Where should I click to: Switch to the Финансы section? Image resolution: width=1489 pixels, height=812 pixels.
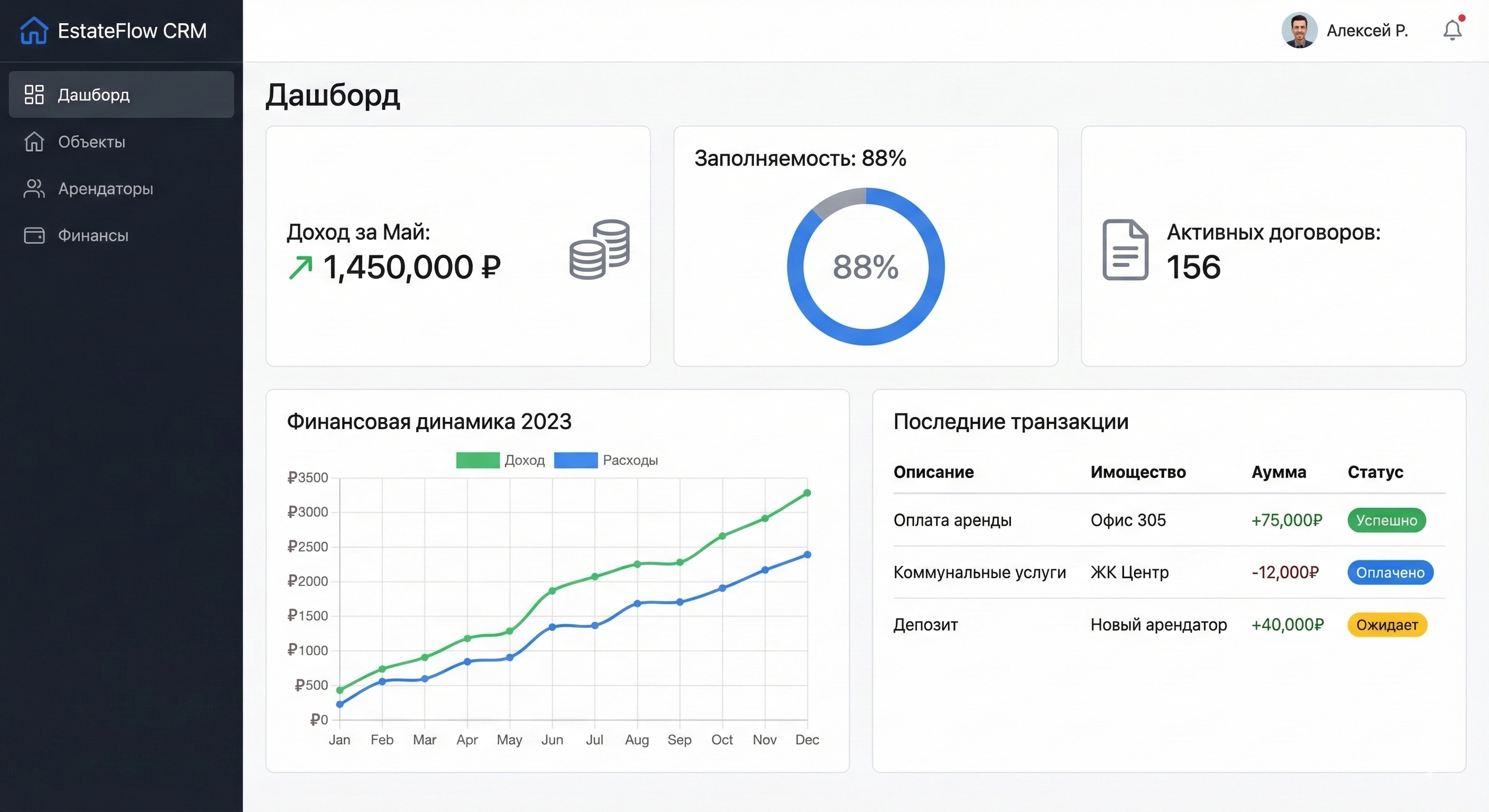pos(93,235)
